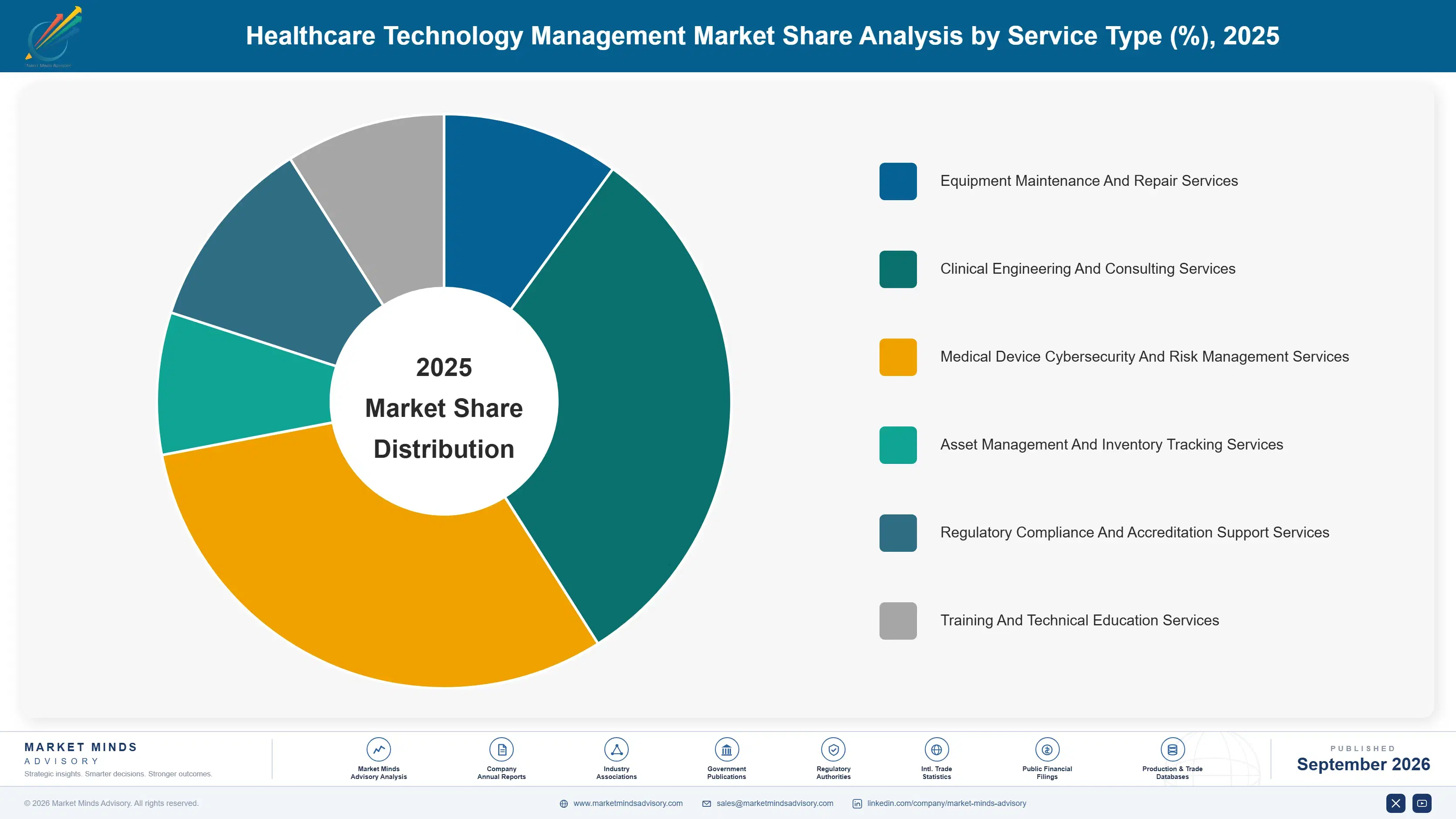Open the YouTube icon in footer
The image size is (1456, 819).
click(1422, 803)
